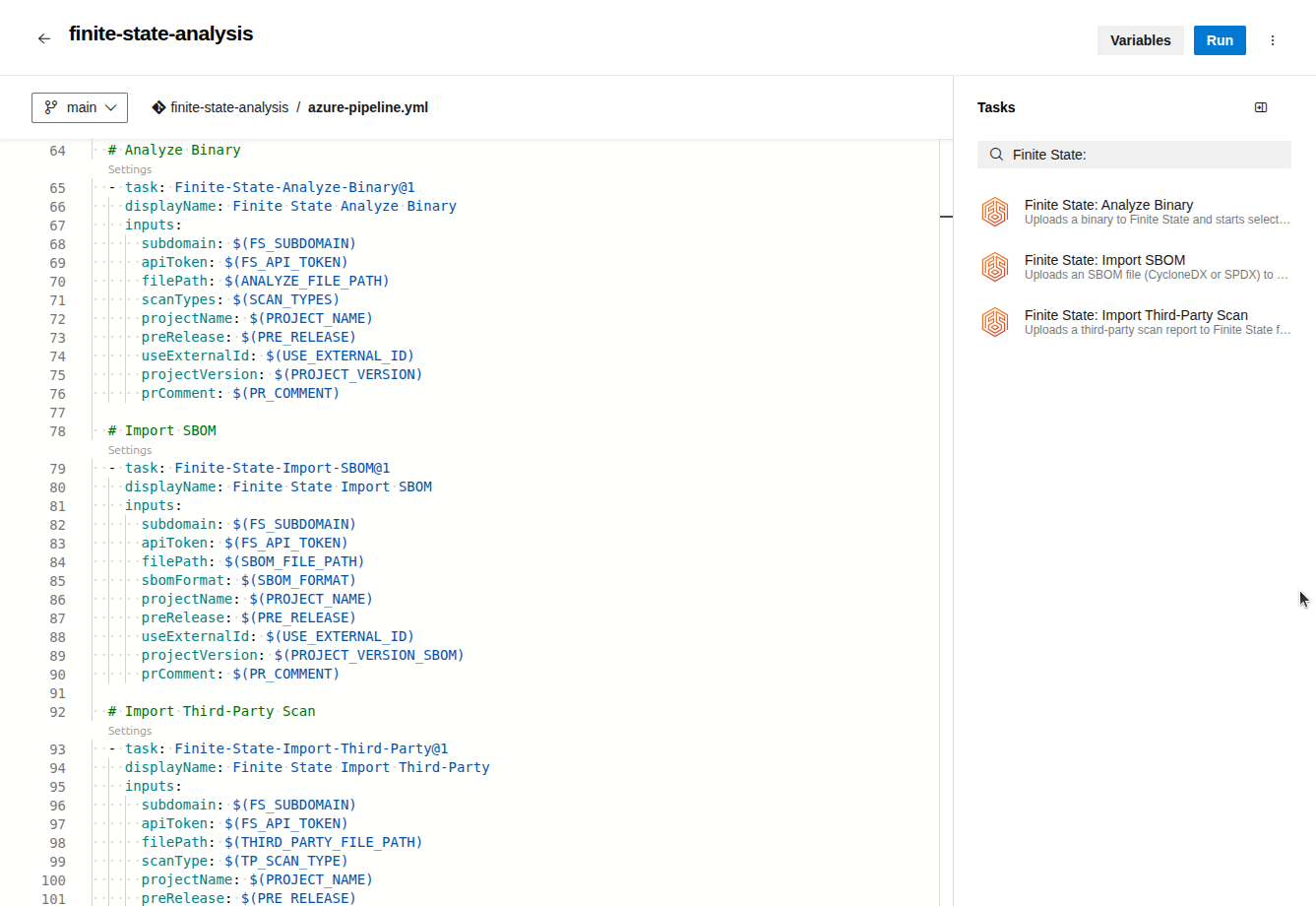Click the Finite State Import SBOM task icon
Screen dimensions: 1316x906
(995, 267)
